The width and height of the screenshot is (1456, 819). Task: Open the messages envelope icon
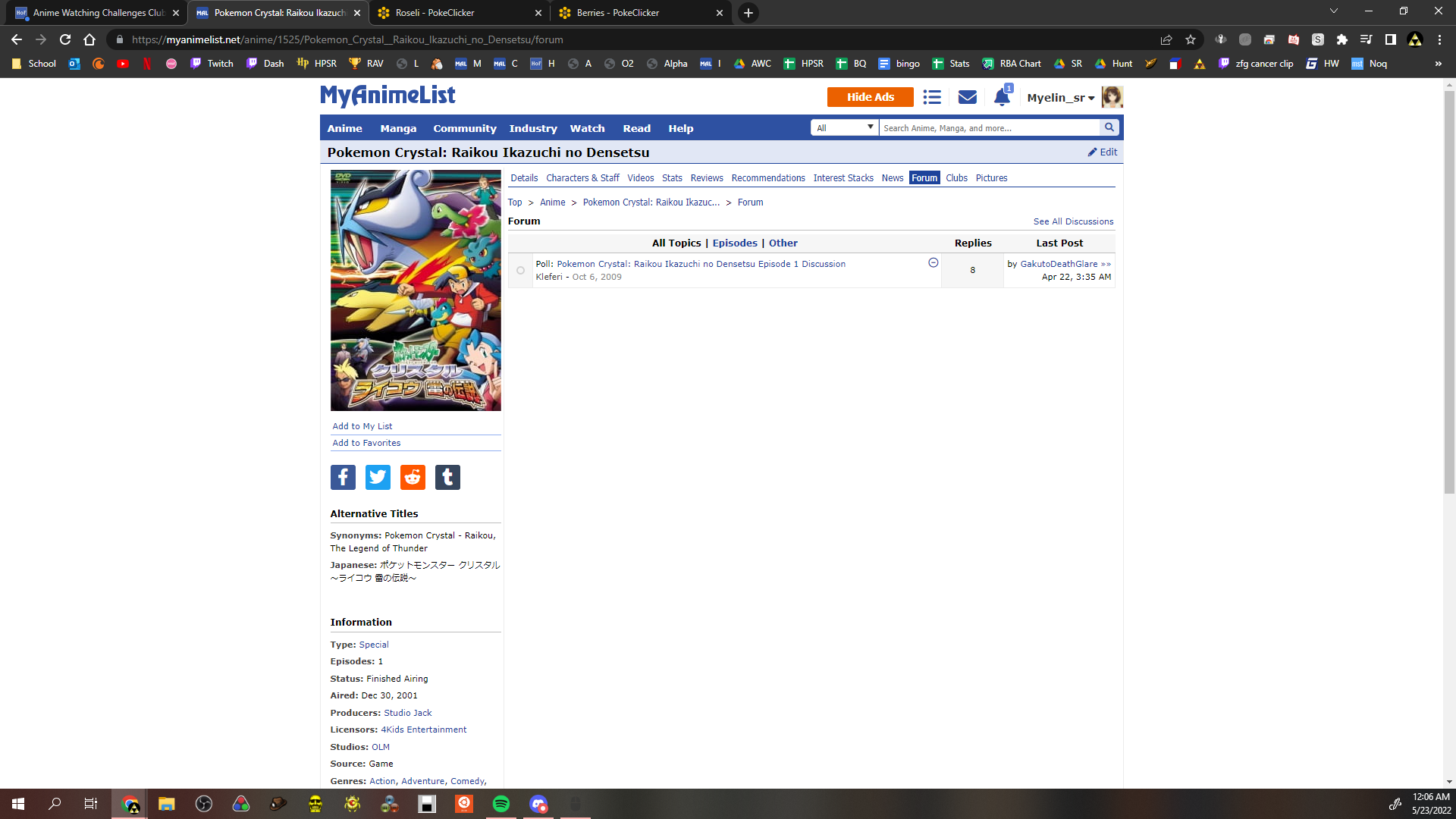[x=967, y=97]
